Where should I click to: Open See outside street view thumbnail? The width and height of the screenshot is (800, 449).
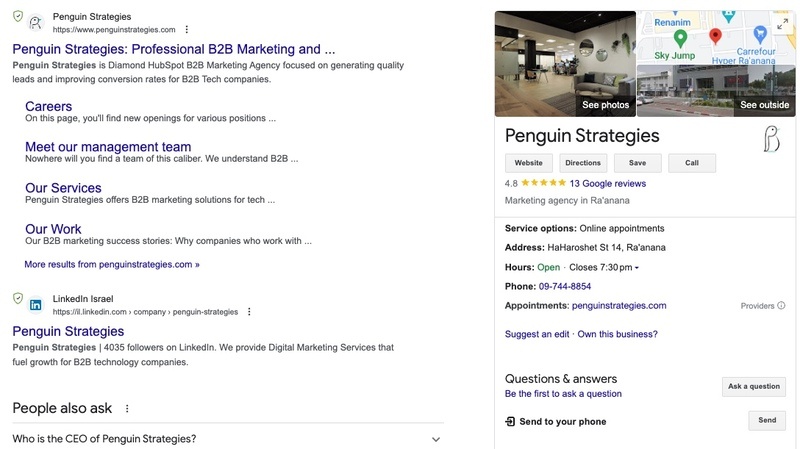(716, 91)
